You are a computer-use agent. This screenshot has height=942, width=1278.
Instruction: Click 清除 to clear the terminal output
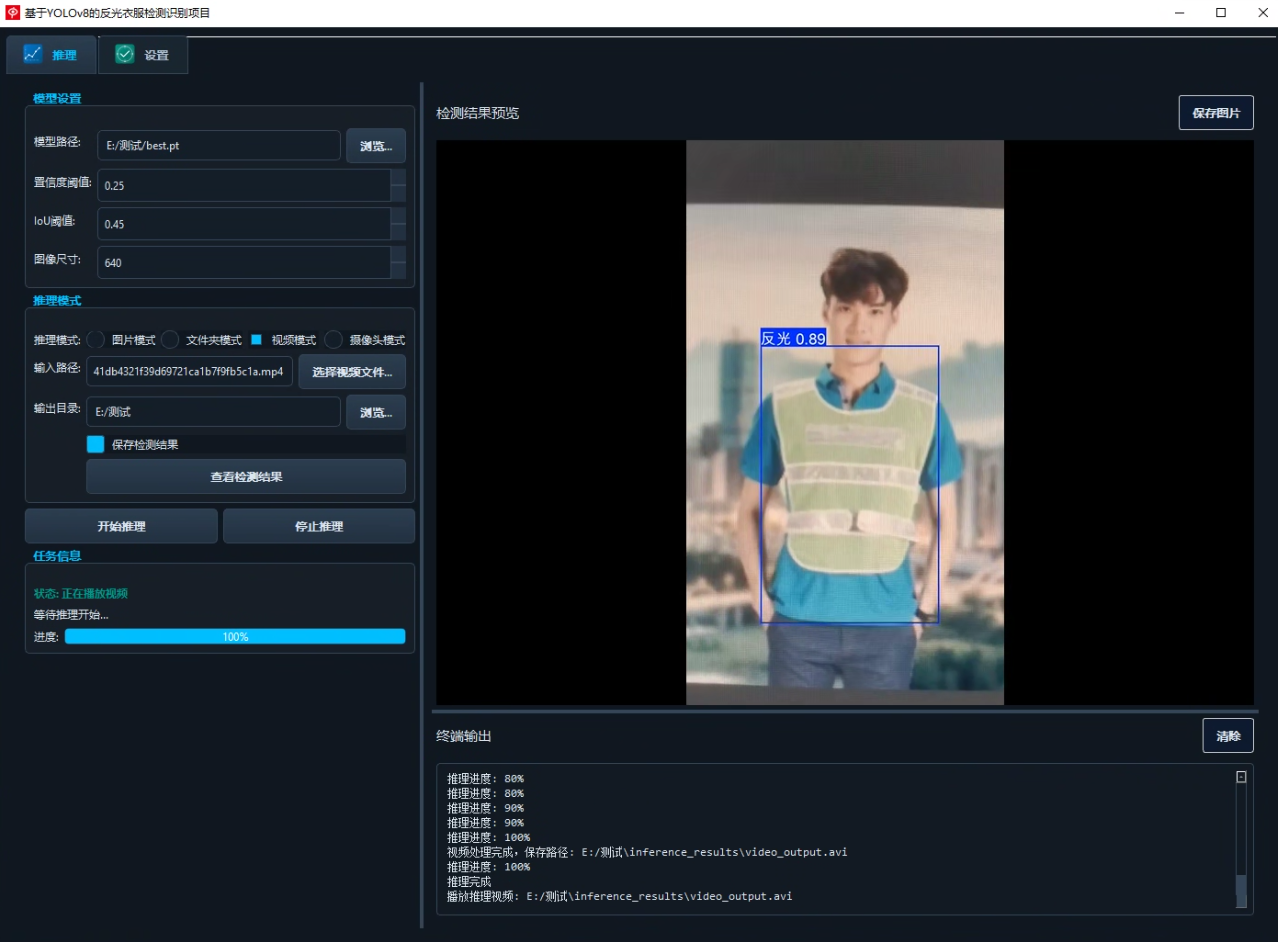1228,736
